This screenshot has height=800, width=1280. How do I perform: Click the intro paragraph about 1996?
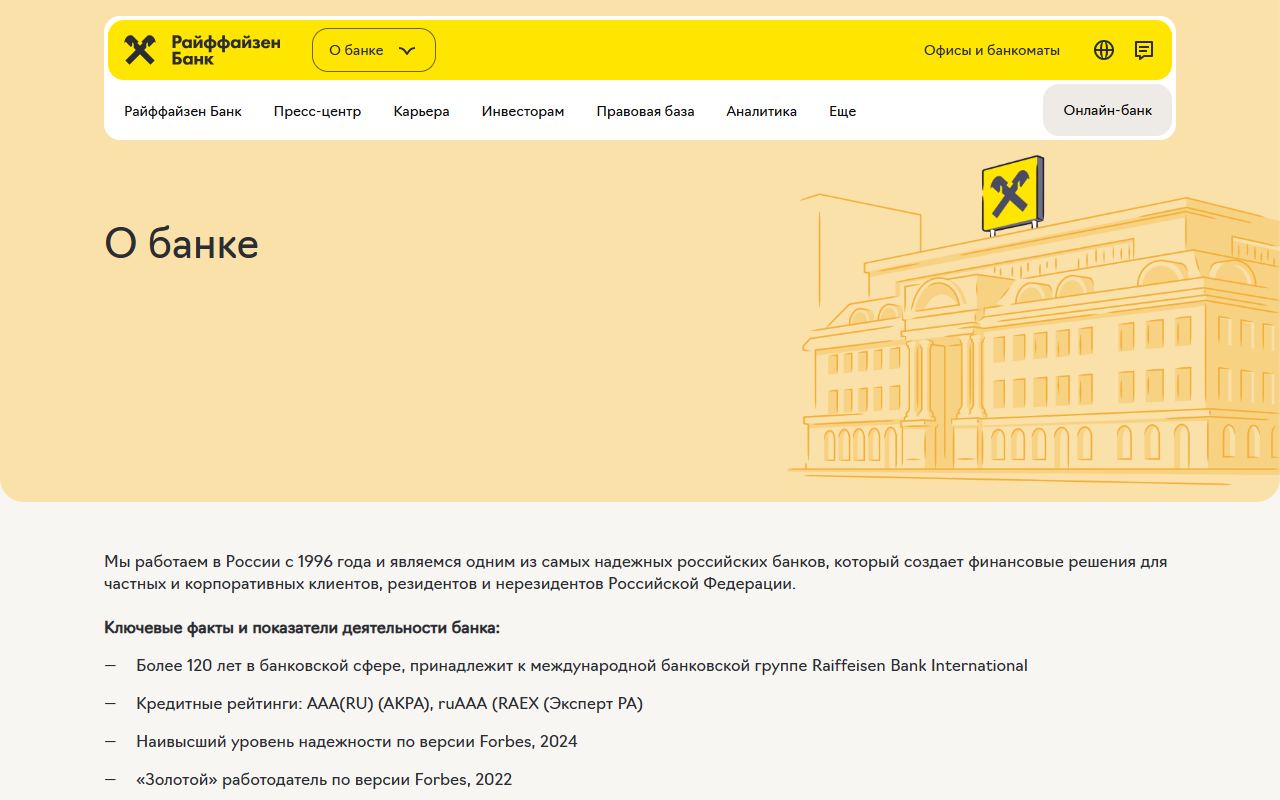(636, 573)
